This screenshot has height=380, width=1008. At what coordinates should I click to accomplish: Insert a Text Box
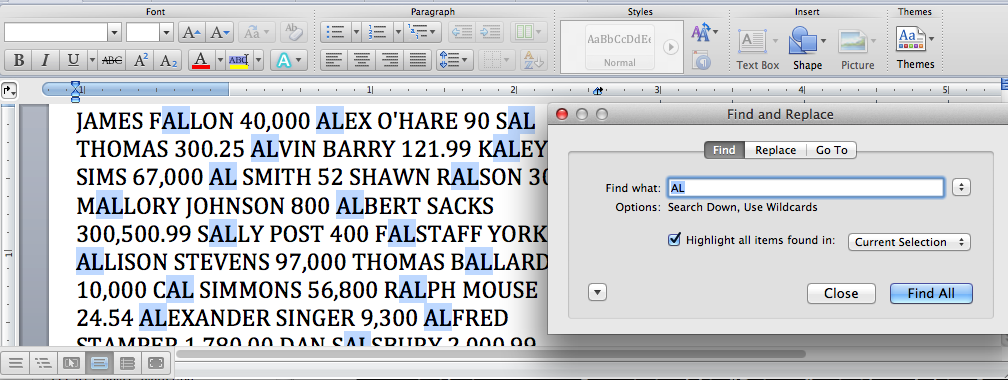(x=758, y=49)
